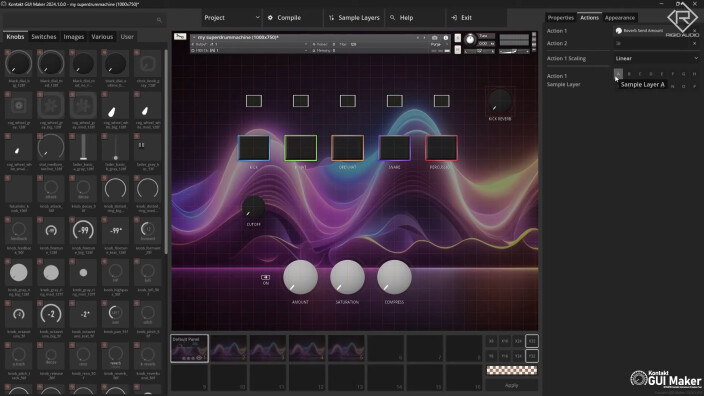
Task: Click the Kontakt header camera snapshot icon
Action: point(434,38)
